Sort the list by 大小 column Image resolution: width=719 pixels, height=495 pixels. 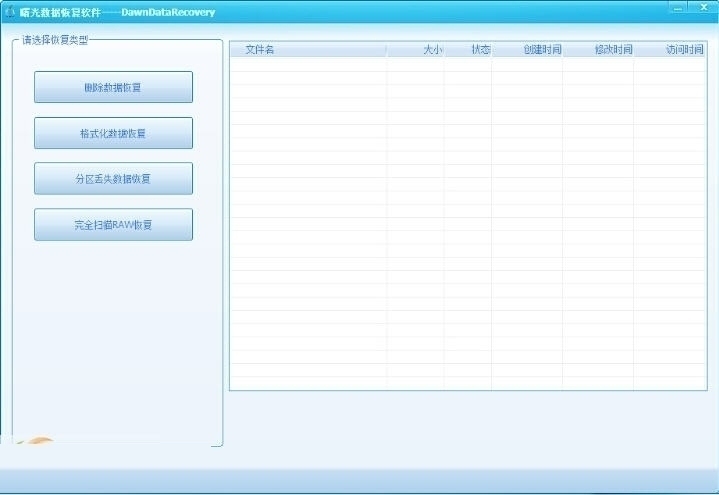click(x=415, y=50)
